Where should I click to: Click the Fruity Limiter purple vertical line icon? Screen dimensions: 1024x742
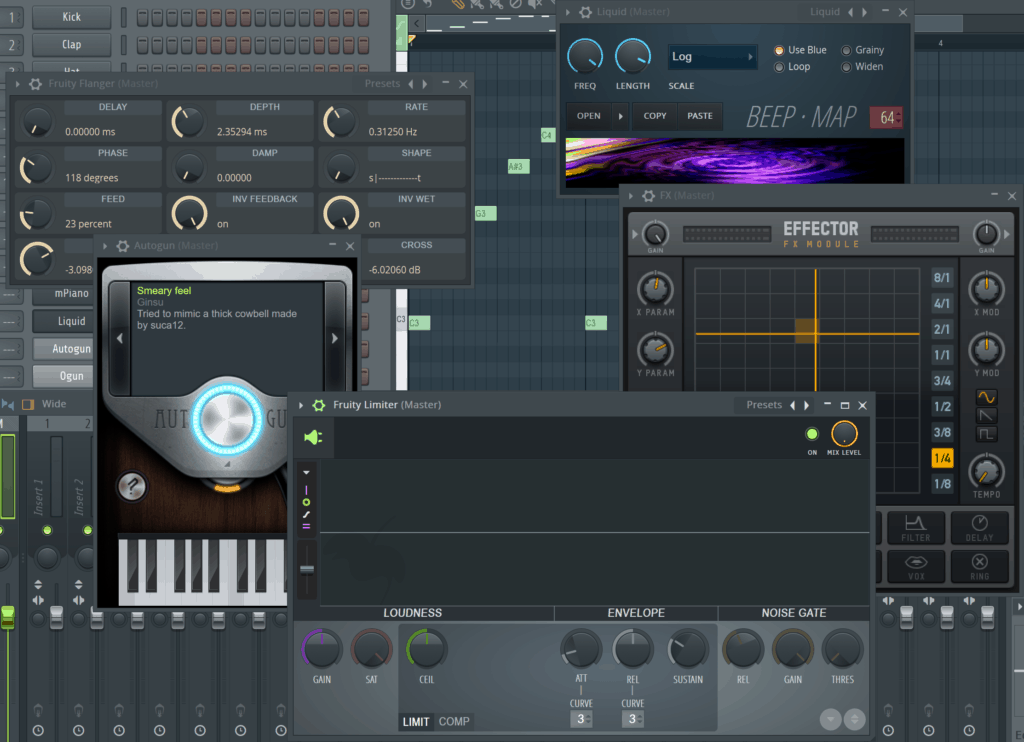coord(306,490)
